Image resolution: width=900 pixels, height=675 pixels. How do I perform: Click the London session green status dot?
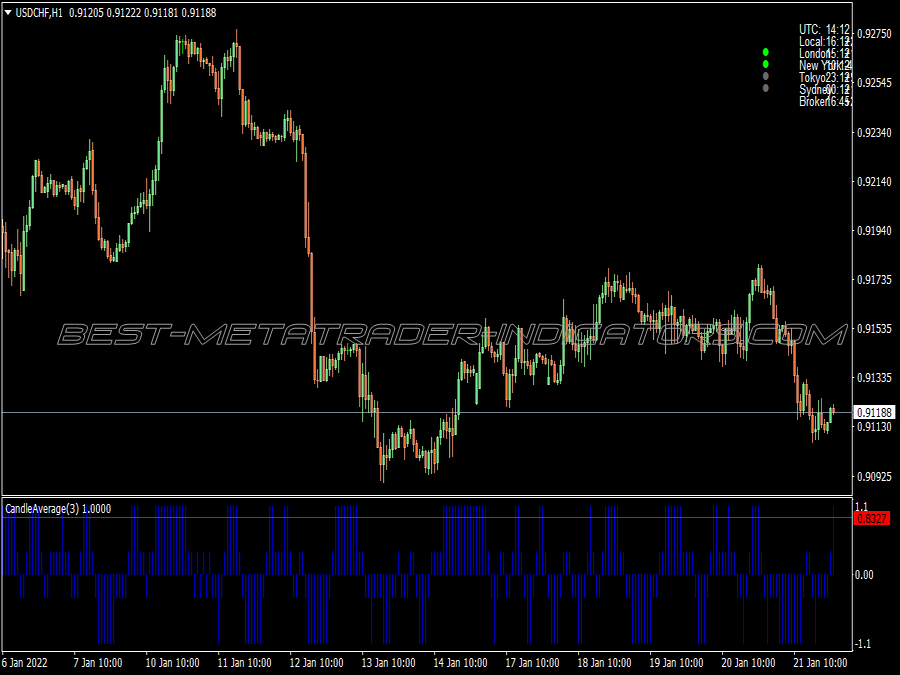click(765, 52)
